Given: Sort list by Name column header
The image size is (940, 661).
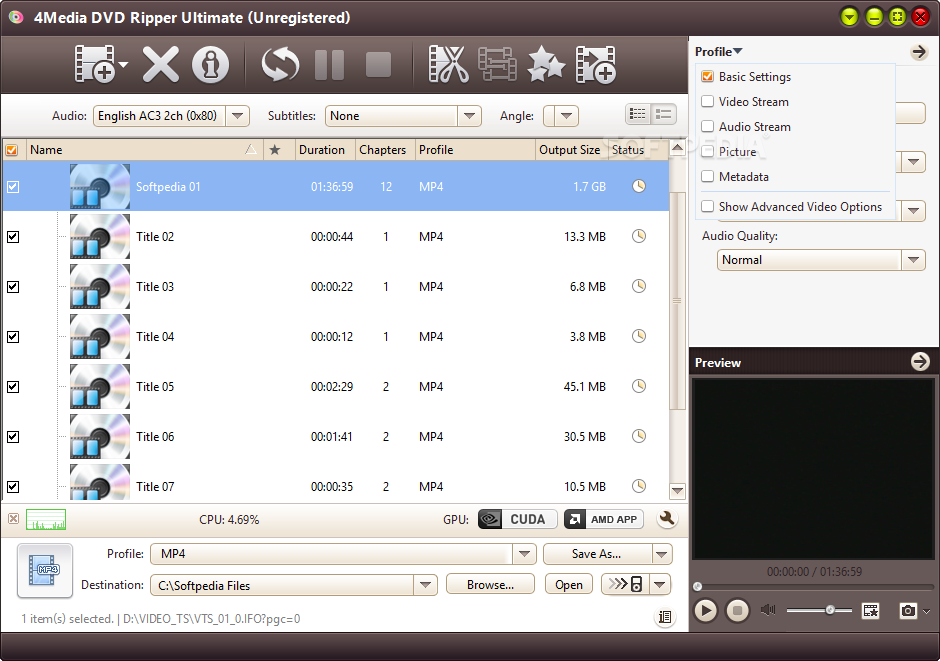Looking at the screenshot, I should coord(144,150).
